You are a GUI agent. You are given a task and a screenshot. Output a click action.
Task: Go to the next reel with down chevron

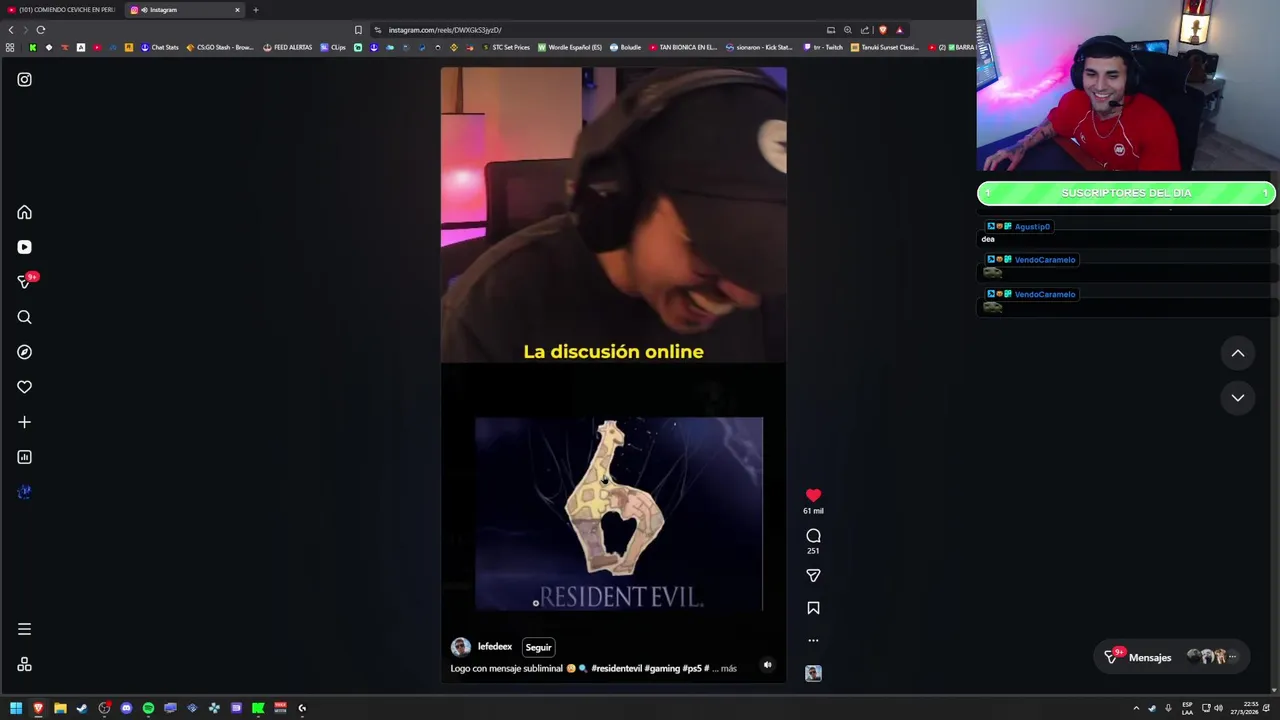tap(1238, 398)
